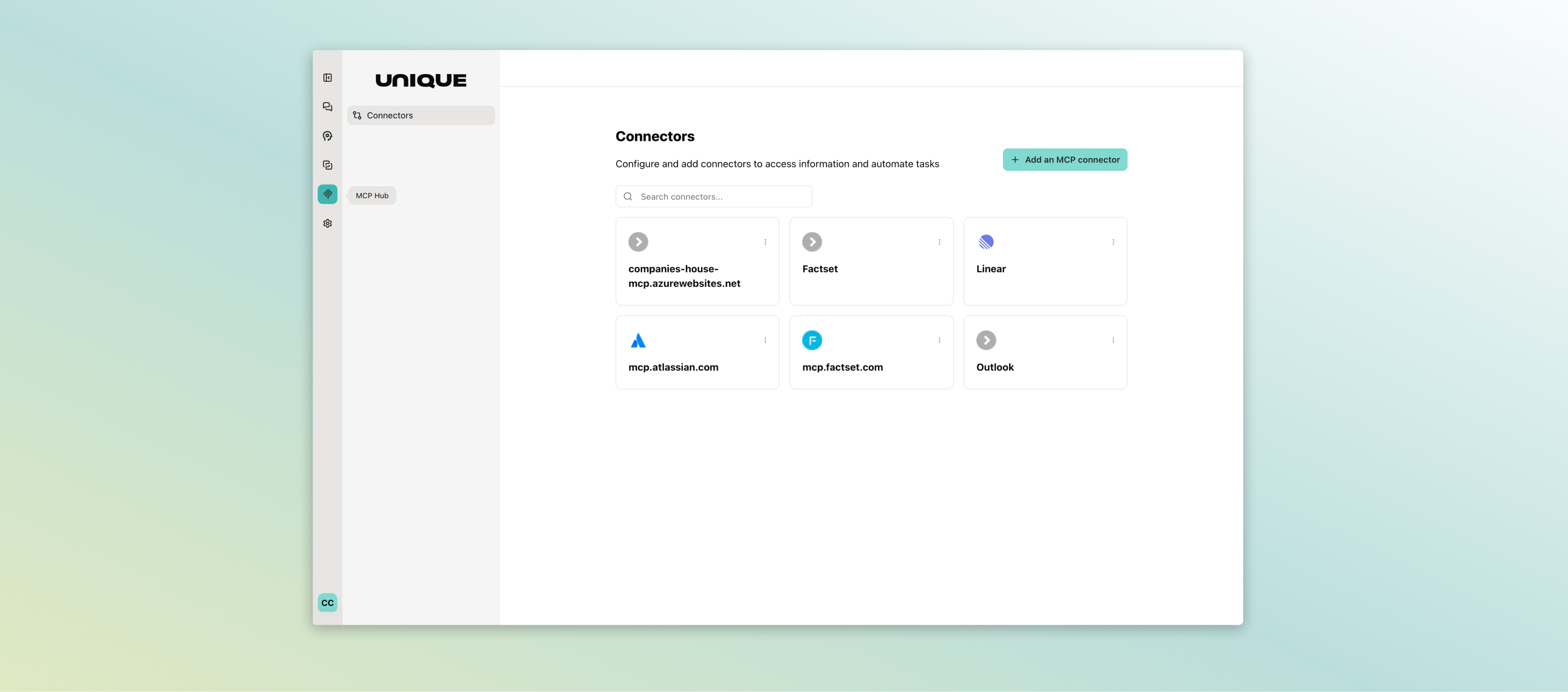Open the overlapping squares icon in sidebar
The image size is (1568, 692).
coord(328,165)
